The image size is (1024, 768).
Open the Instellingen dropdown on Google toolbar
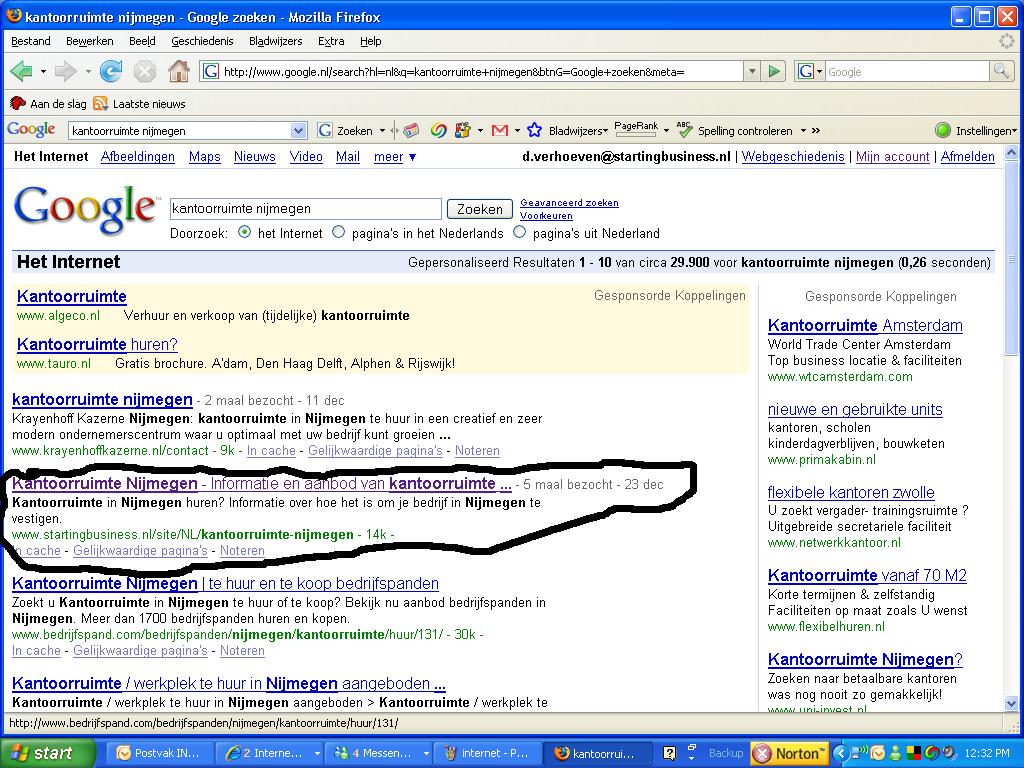(1014, 131)
